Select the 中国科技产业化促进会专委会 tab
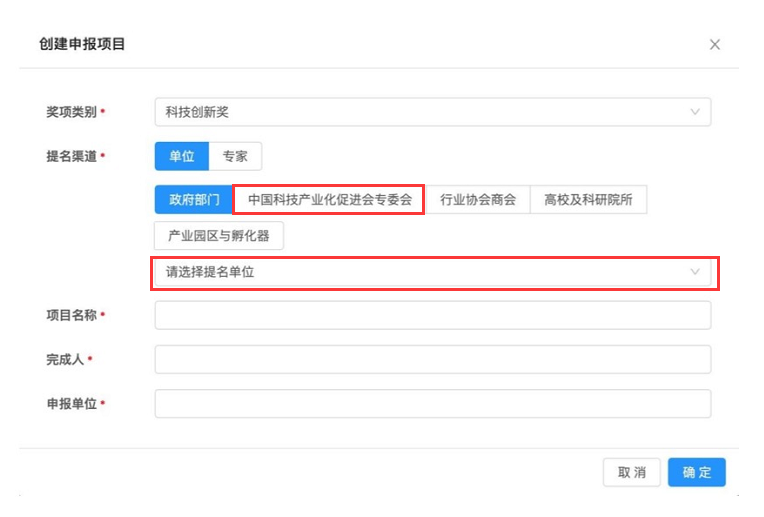764x517 pixels. [x=329, y=199]
